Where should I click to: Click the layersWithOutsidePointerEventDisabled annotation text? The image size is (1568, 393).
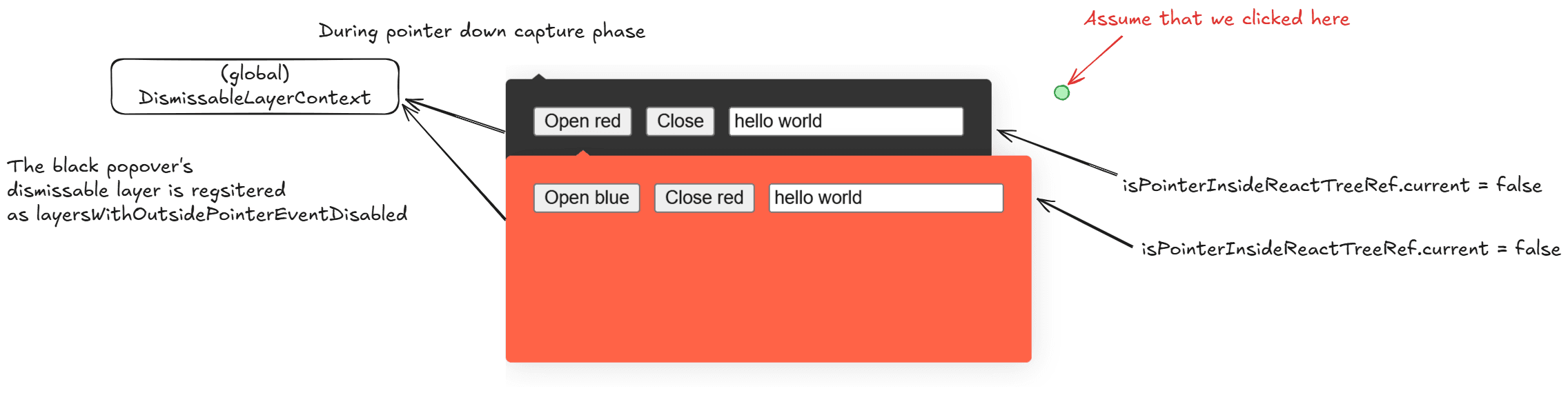206,190
